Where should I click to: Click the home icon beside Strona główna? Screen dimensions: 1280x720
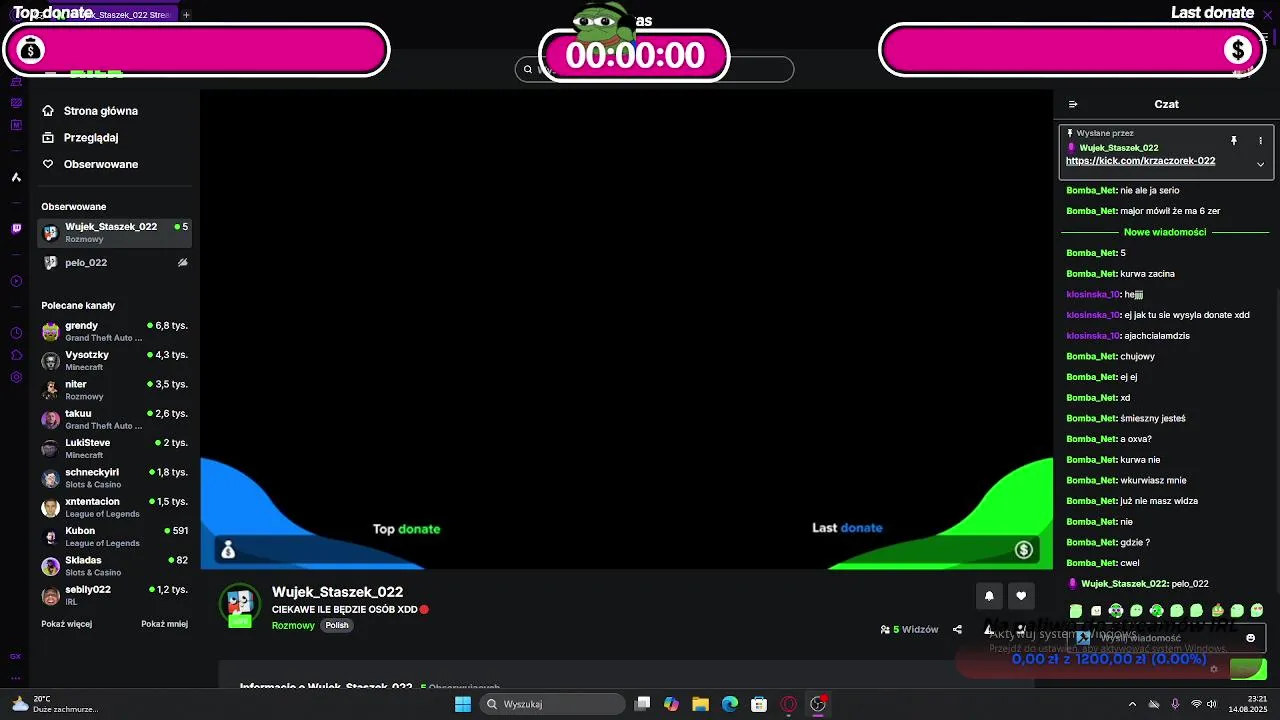(x=48, y=111)
